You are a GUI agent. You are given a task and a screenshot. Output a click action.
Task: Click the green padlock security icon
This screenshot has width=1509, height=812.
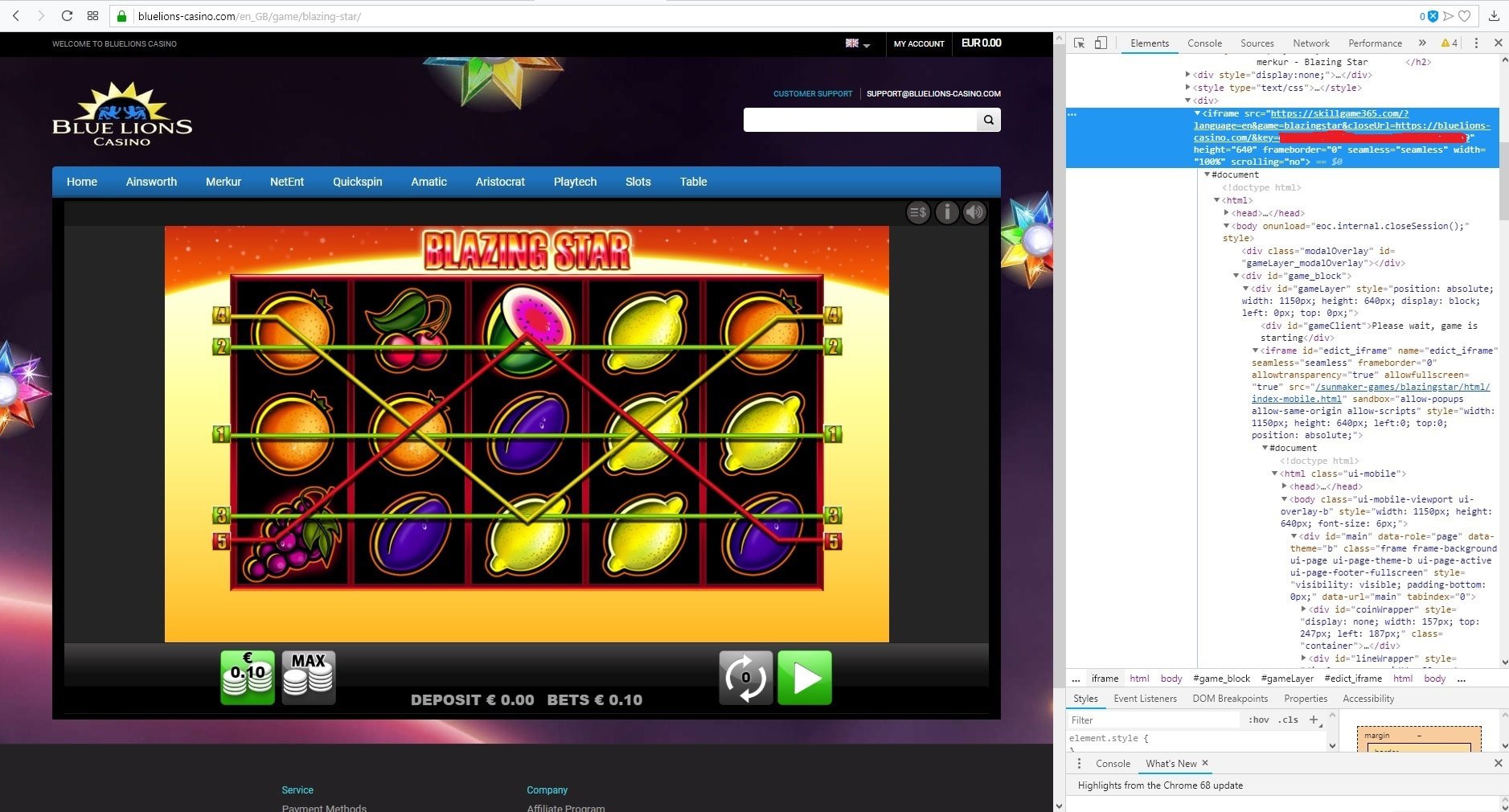click(121, 16)
